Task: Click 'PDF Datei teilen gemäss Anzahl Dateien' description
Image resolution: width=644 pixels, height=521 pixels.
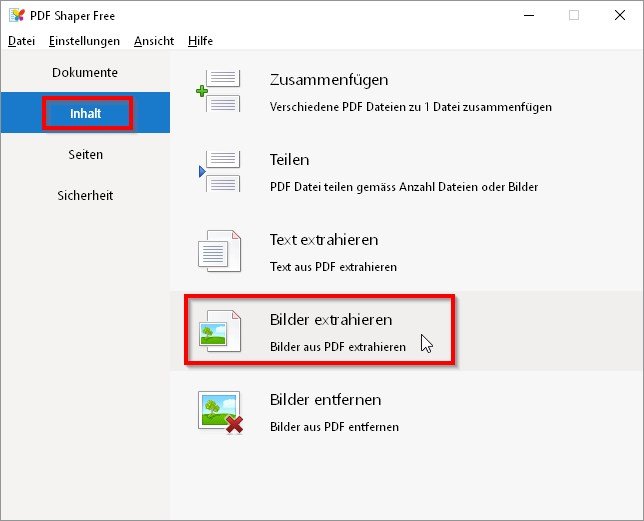Action: pos(404,187)
